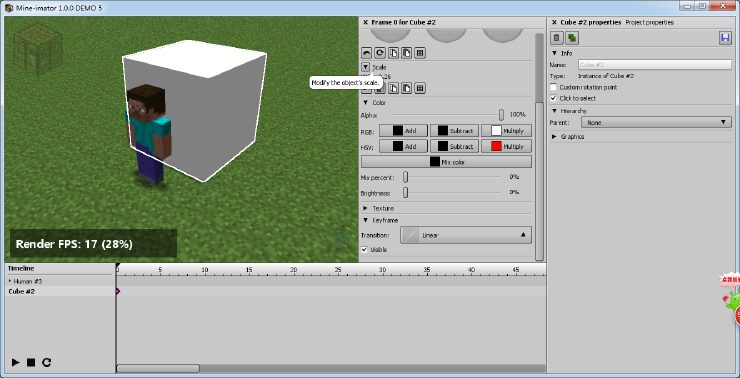Delete Cube #2 with the trash icon

tap(557, 38)
